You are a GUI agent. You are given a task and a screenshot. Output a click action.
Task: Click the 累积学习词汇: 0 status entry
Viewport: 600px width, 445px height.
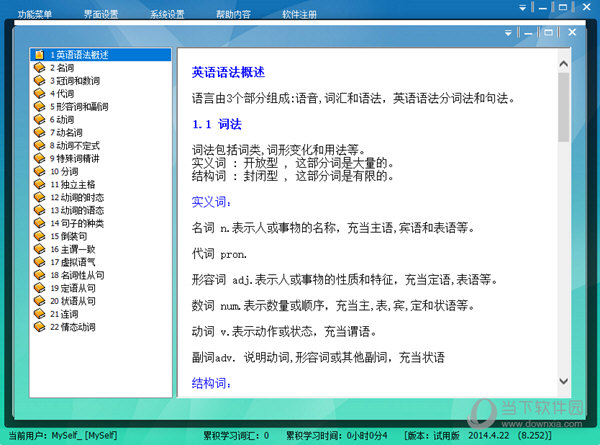(x=236, y=435)
